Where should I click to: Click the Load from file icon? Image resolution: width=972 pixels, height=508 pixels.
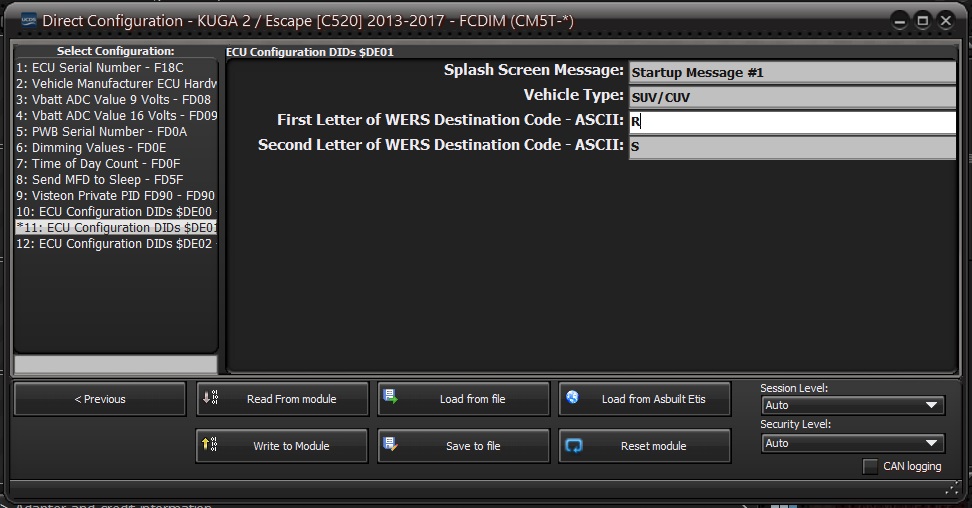coord(391,396)
